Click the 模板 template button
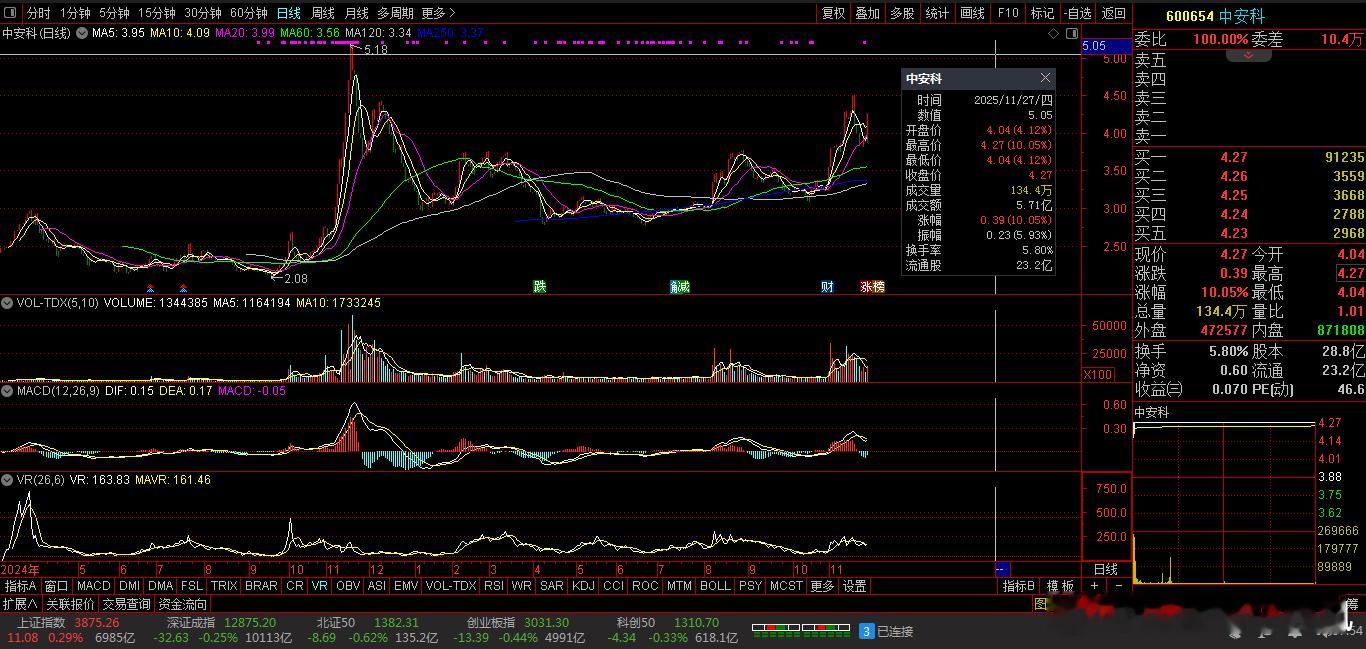The width and height of the screenshot is (1366, 649). click(1060, 586)
